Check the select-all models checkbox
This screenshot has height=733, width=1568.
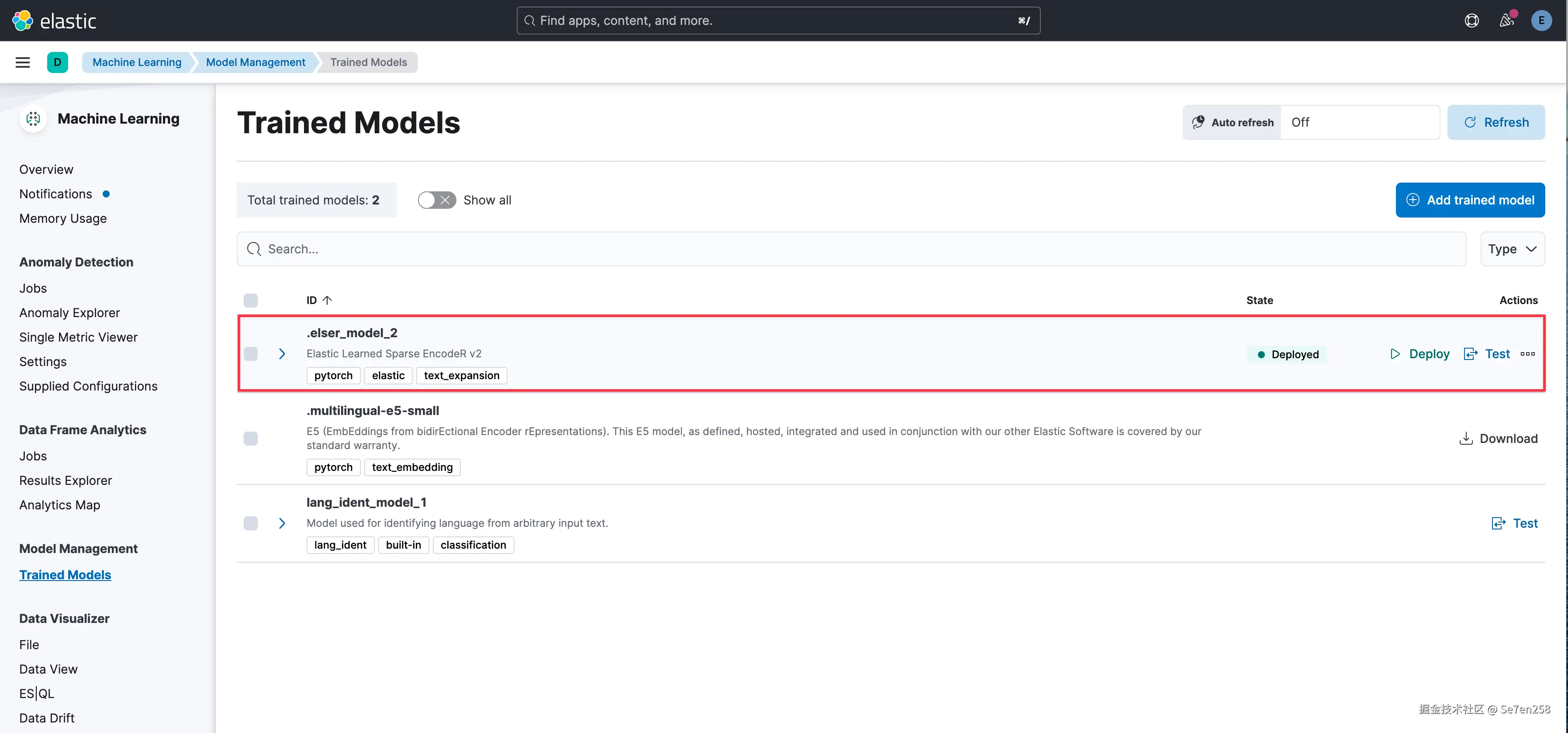tap(251, 300)
